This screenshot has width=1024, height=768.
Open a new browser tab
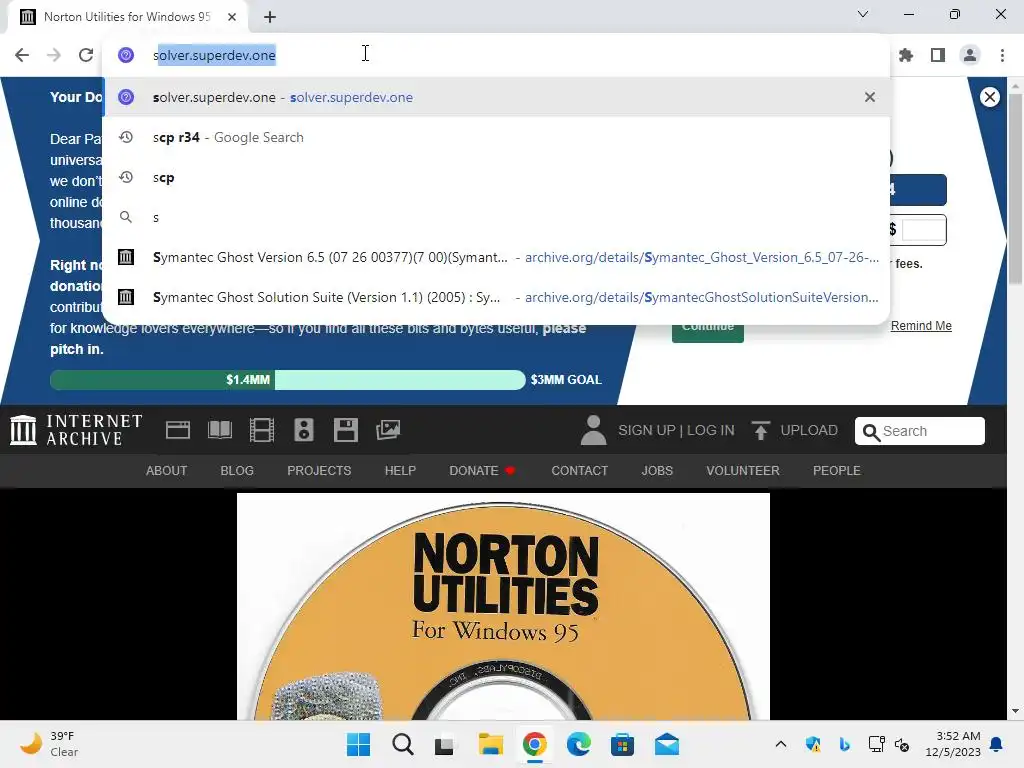point(270,17)
